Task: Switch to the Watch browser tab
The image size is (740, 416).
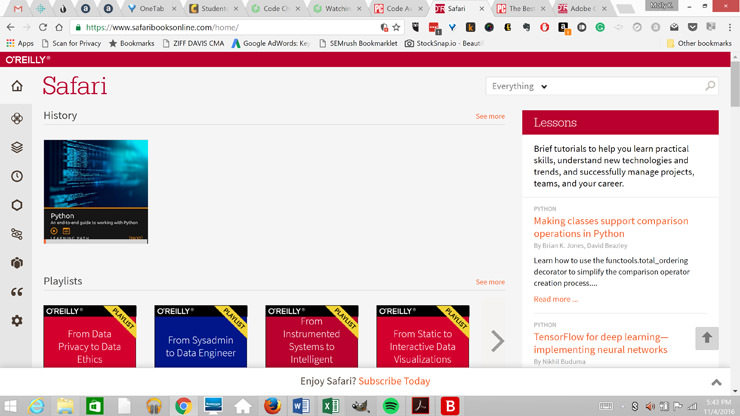Action: point(336,8)
